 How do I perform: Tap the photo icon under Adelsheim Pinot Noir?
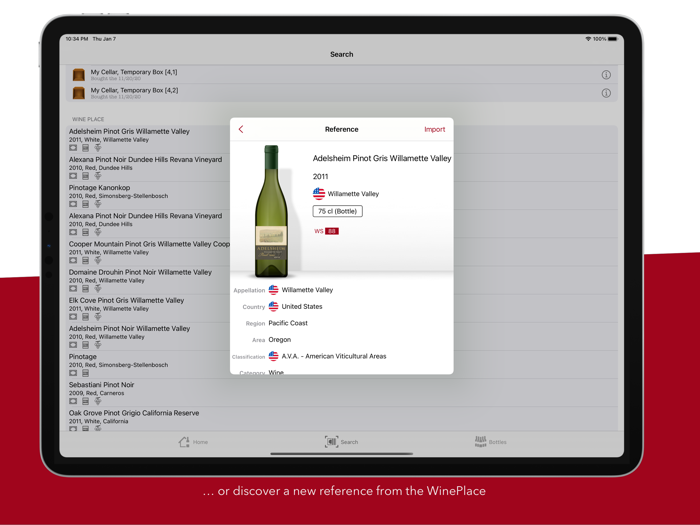(73, 345)
